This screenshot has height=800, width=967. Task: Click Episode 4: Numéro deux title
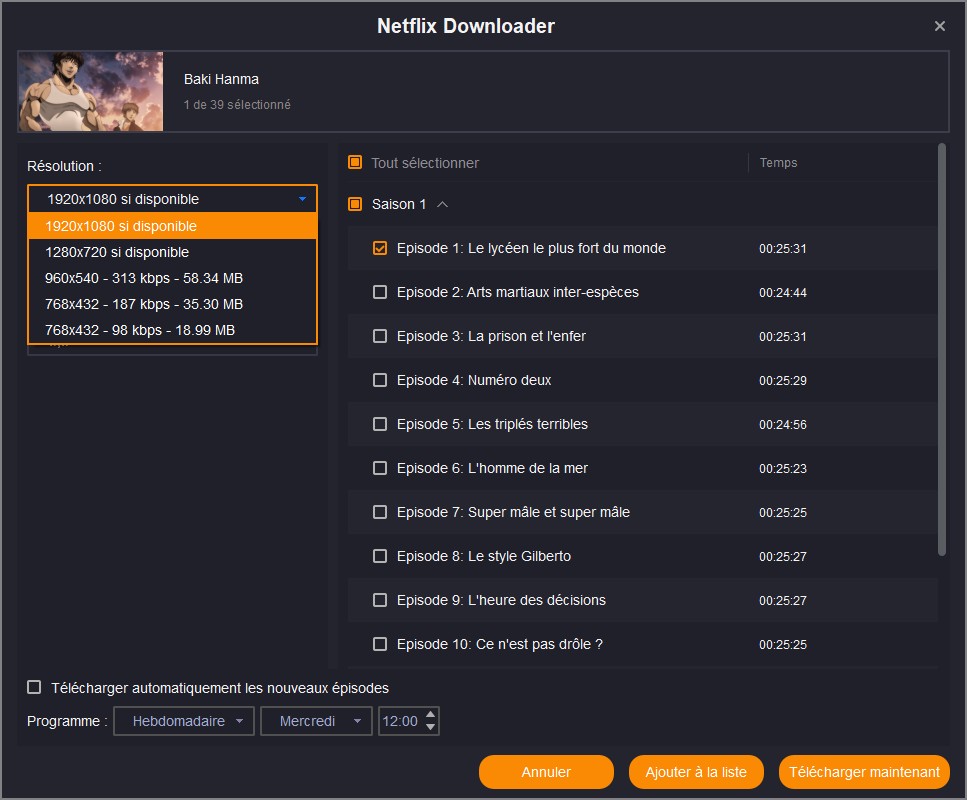tap(474, 380)
